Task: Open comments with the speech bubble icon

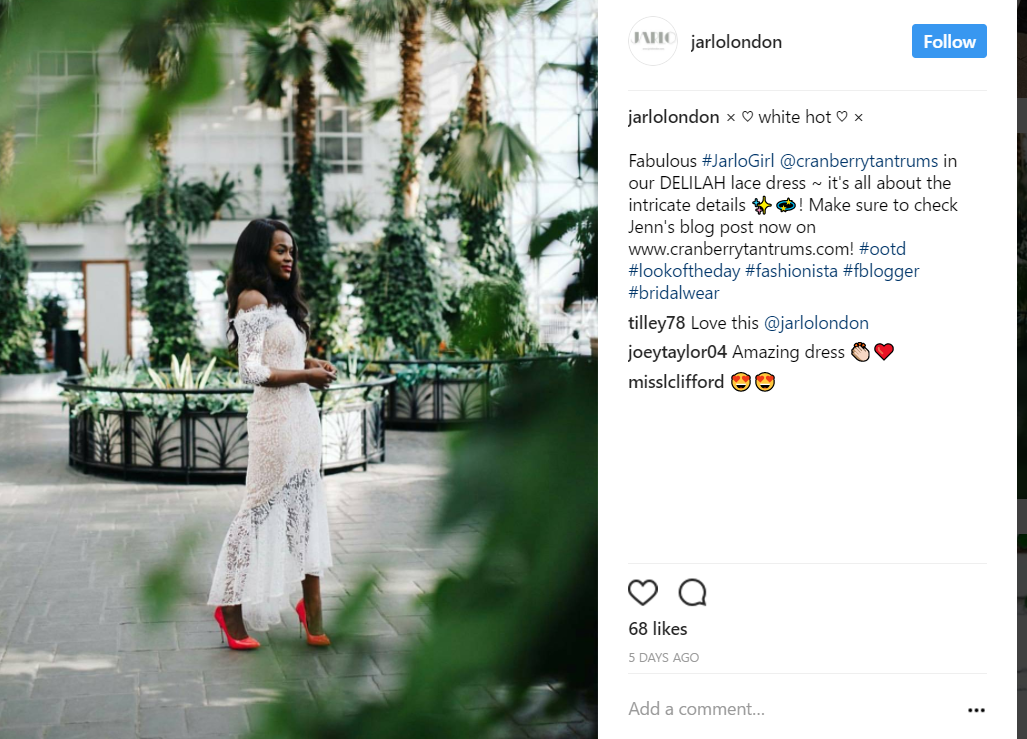Action: (x=692, y=592)
